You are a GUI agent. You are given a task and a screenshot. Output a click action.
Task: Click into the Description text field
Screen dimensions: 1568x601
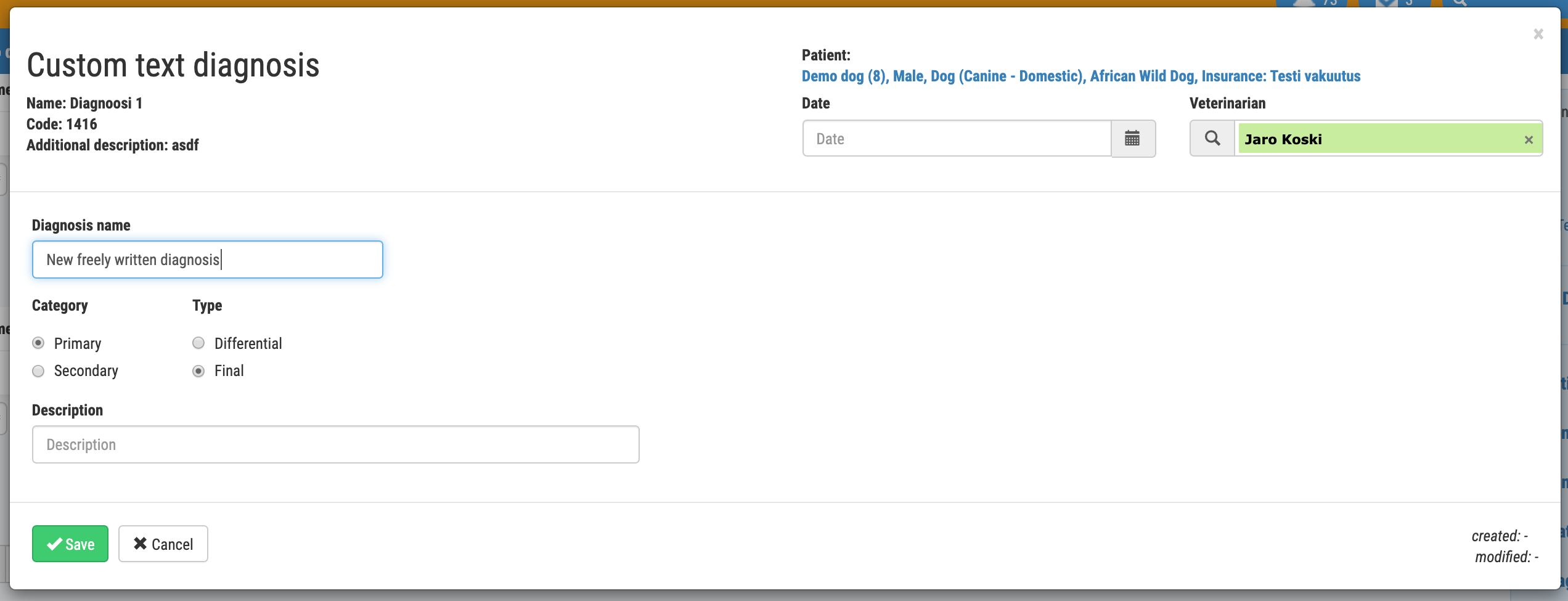tap(335, 444)
